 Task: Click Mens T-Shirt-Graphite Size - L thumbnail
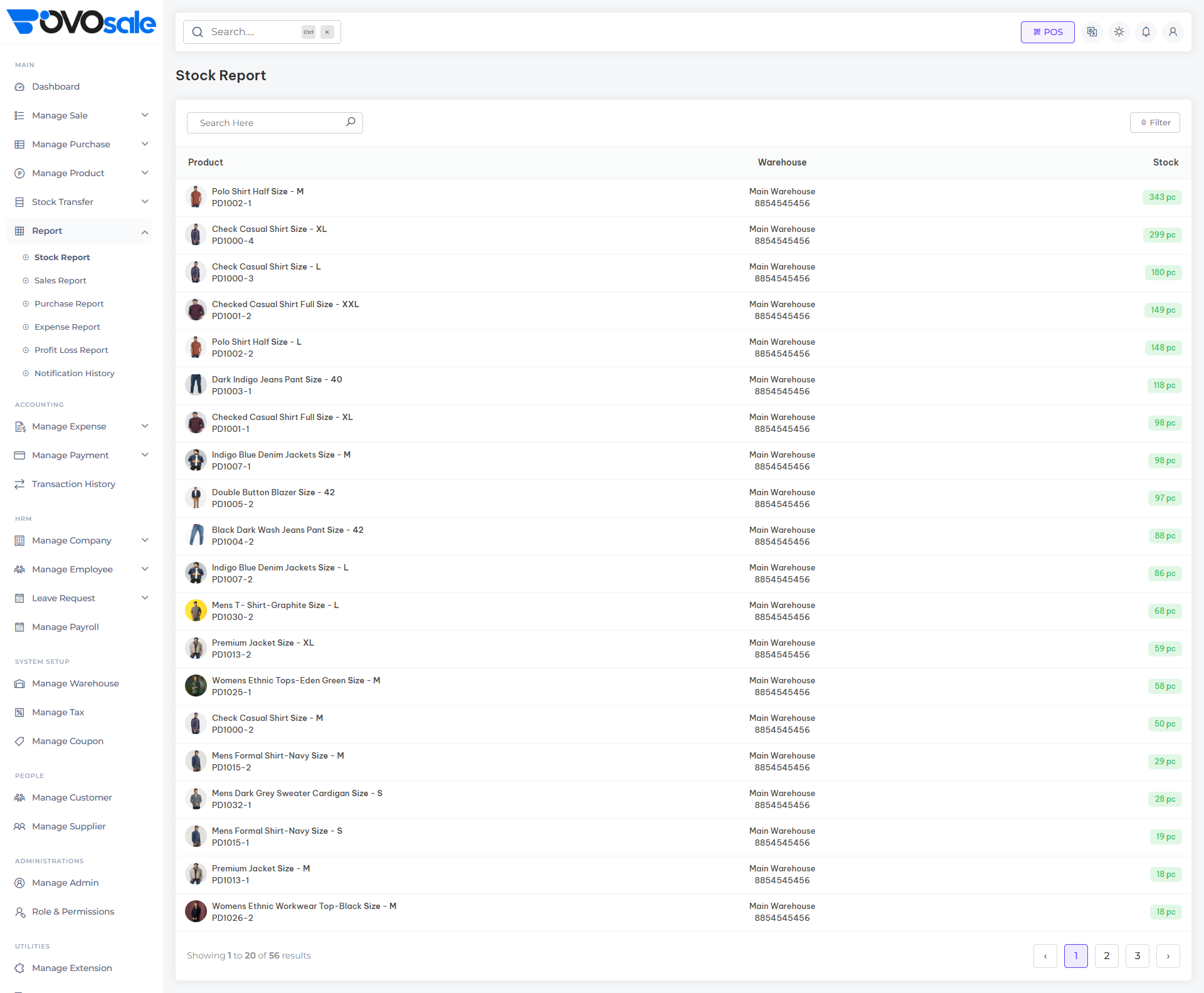click(196, 611)
